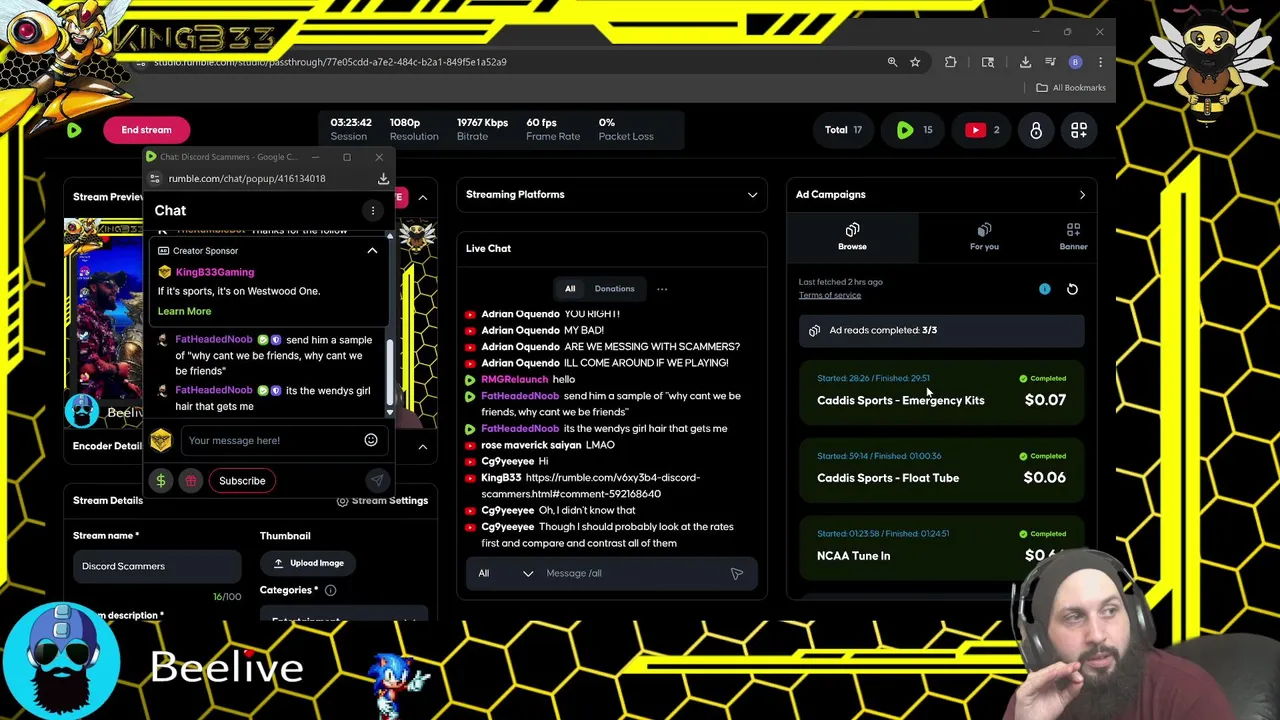Screen dimensions: 1280x720
Task: Switch to the Browse ad tab
Action: click(852, 237)
